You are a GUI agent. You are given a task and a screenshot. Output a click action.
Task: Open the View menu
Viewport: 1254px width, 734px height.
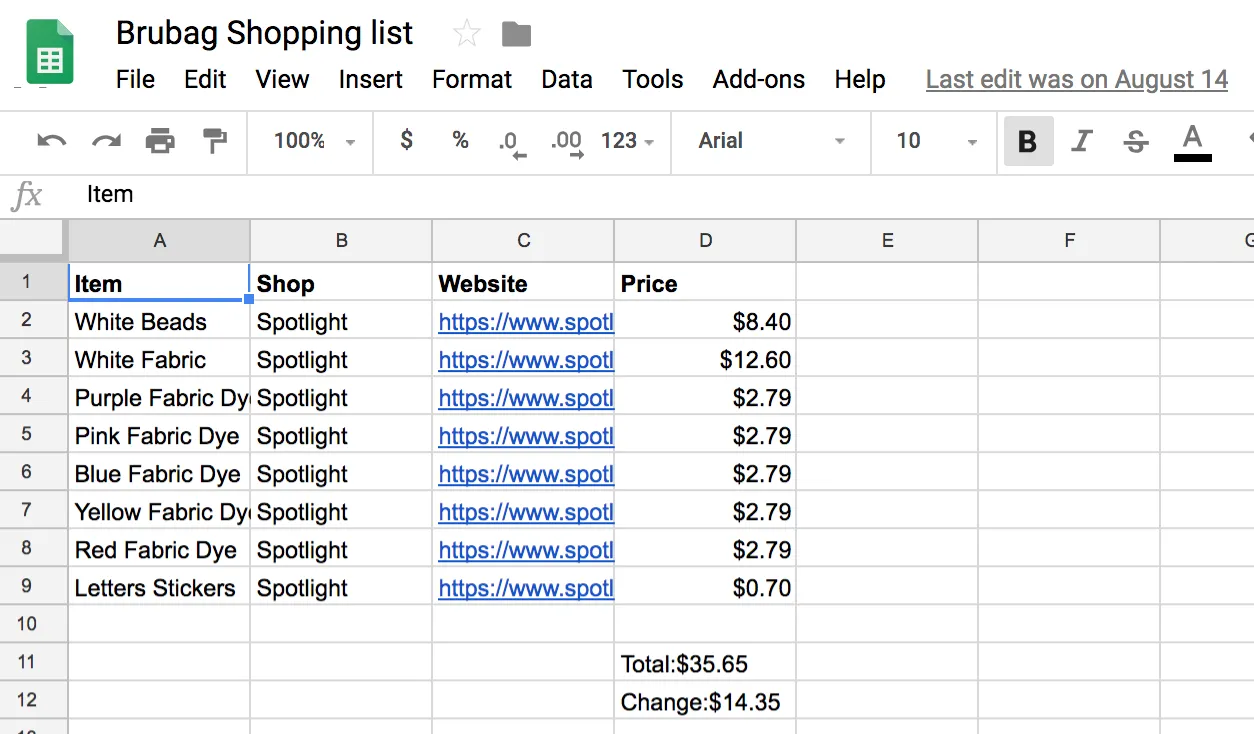click(x=282, y=80)
